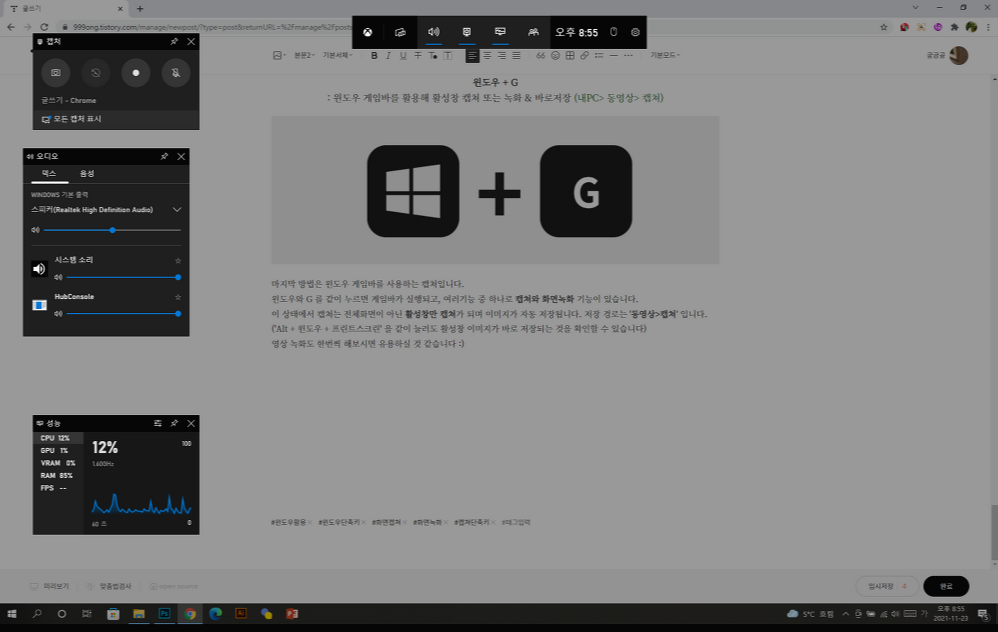Select the 믹스 tab in audio widget

tap(49, 174)
